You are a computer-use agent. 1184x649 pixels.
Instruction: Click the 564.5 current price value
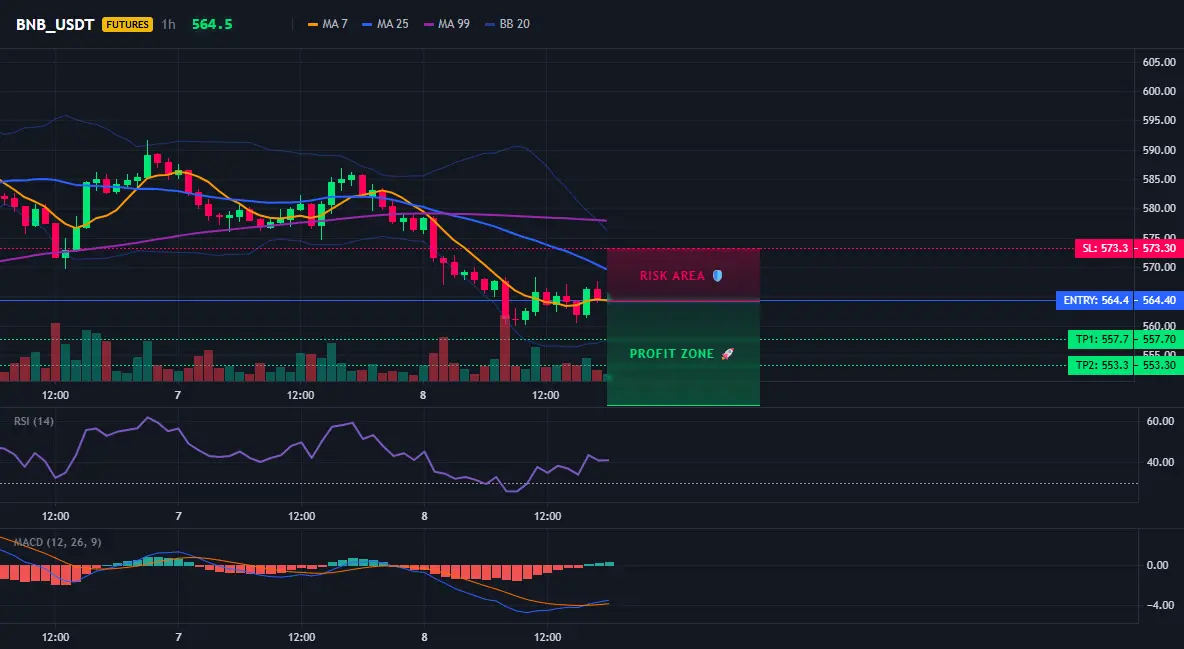212,24
